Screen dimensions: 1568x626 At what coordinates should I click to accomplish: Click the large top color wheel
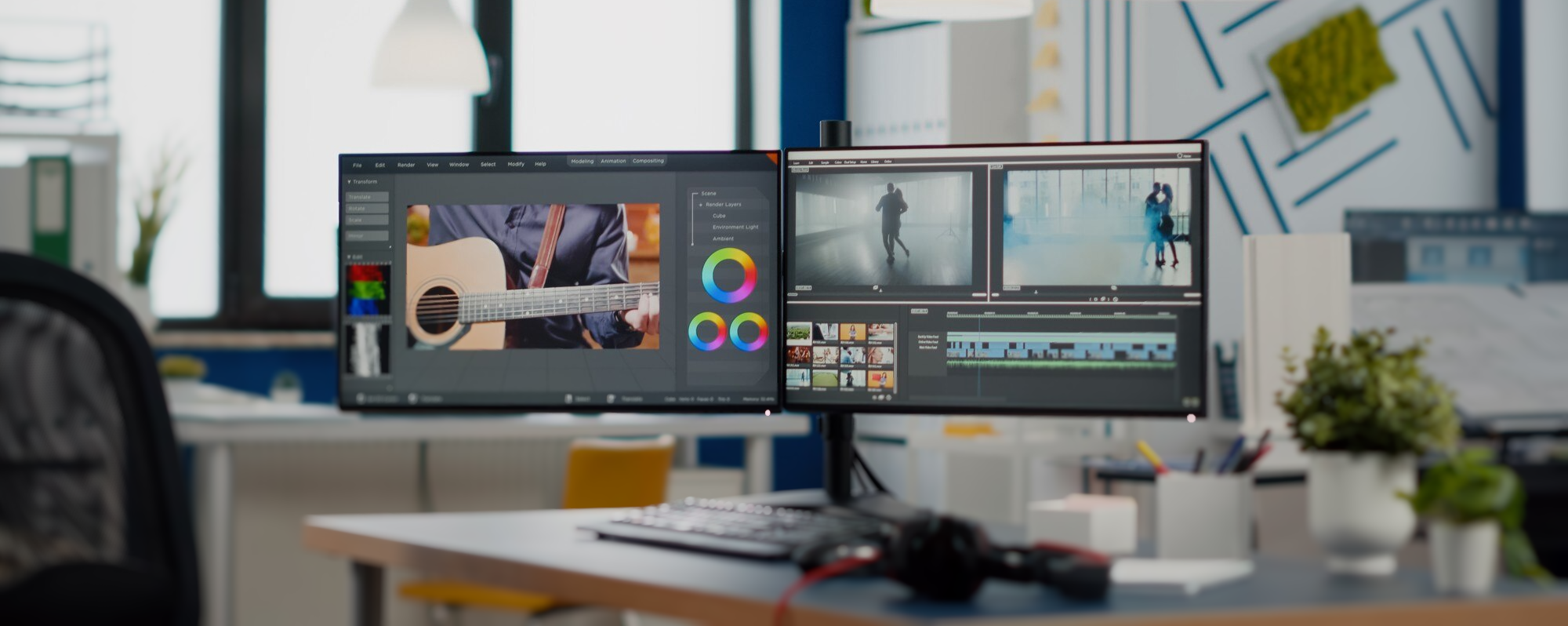point(728,275)
